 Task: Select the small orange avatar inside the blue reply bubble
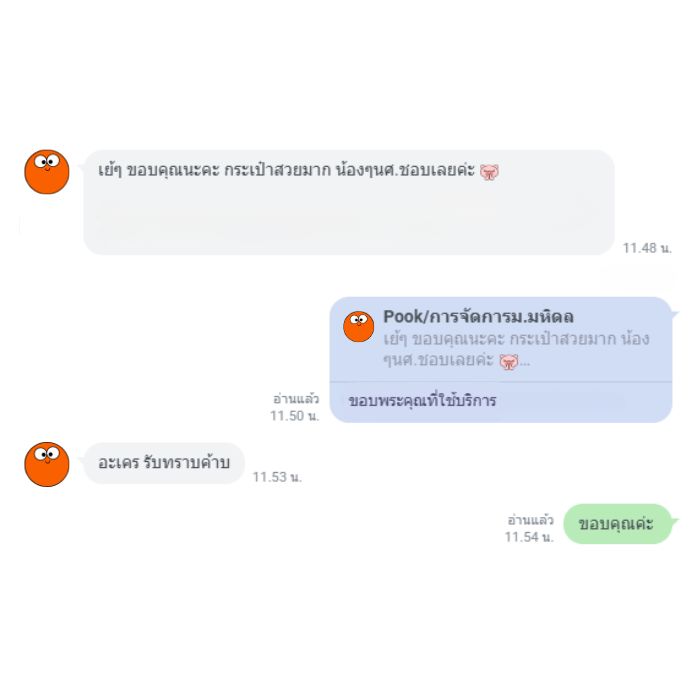point(358,327)
